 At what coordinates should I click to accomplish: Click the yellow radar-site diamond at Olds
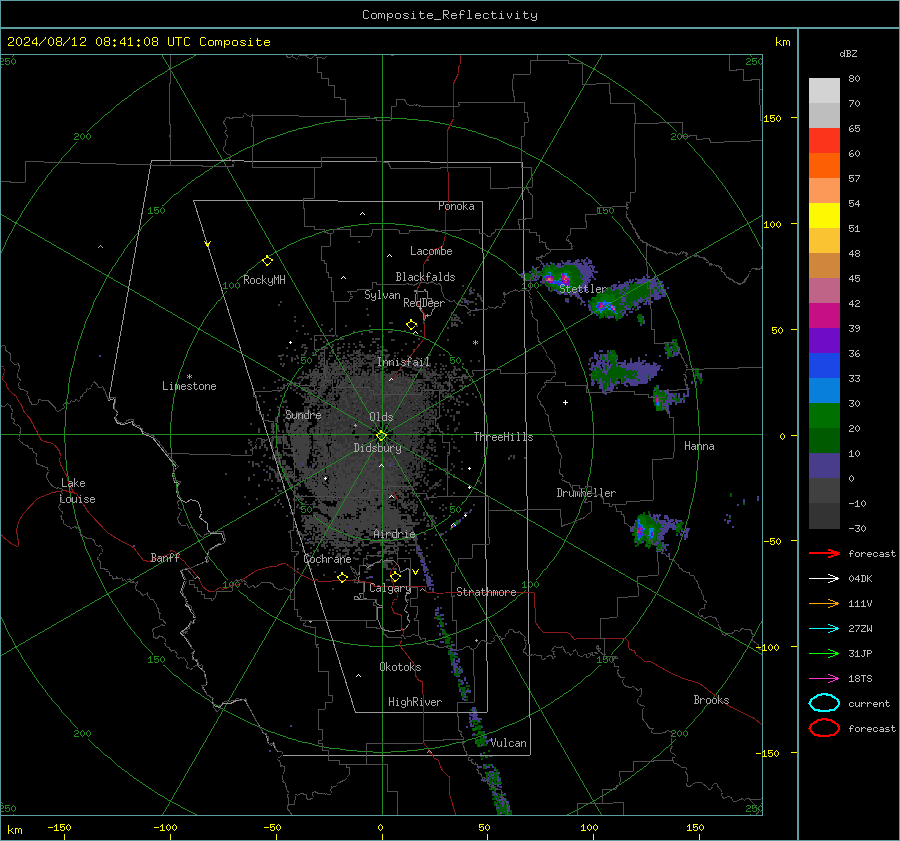pyautogui.click(x=382, y=435)
